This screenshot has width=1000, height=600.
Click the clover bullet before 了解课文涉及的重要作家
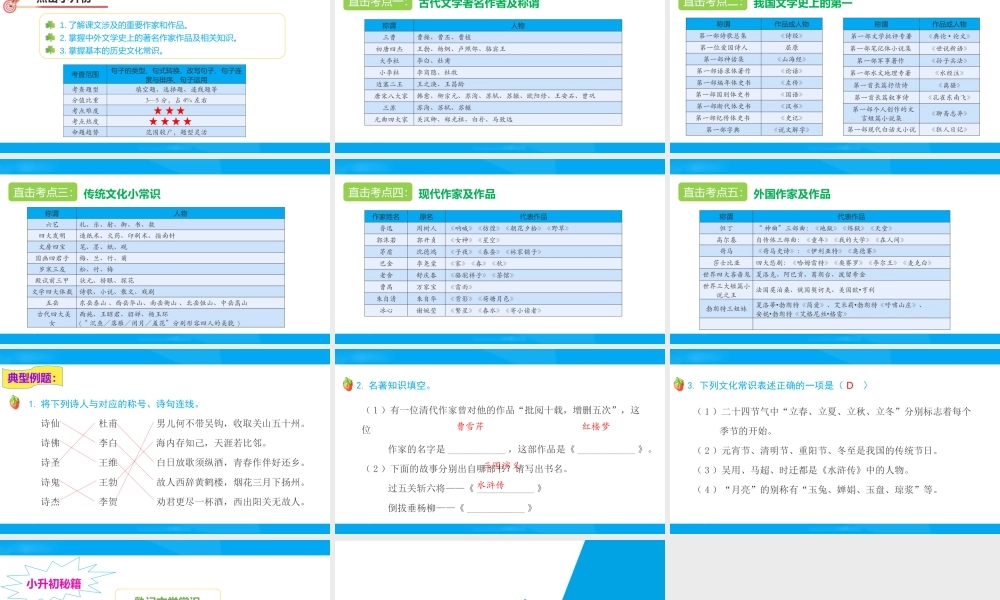[50, 25]
